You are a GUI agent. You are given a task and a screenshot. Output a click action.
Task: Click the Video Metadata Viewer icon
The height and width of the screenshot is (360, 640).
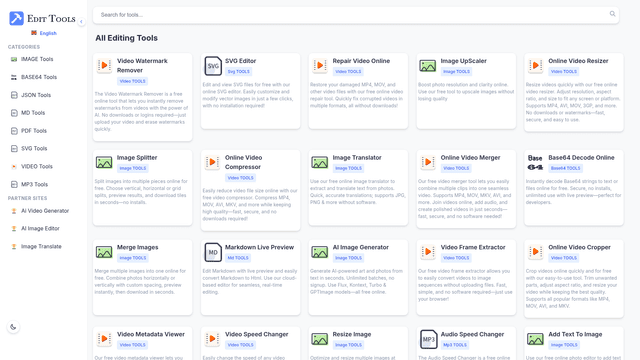(104, 339)
